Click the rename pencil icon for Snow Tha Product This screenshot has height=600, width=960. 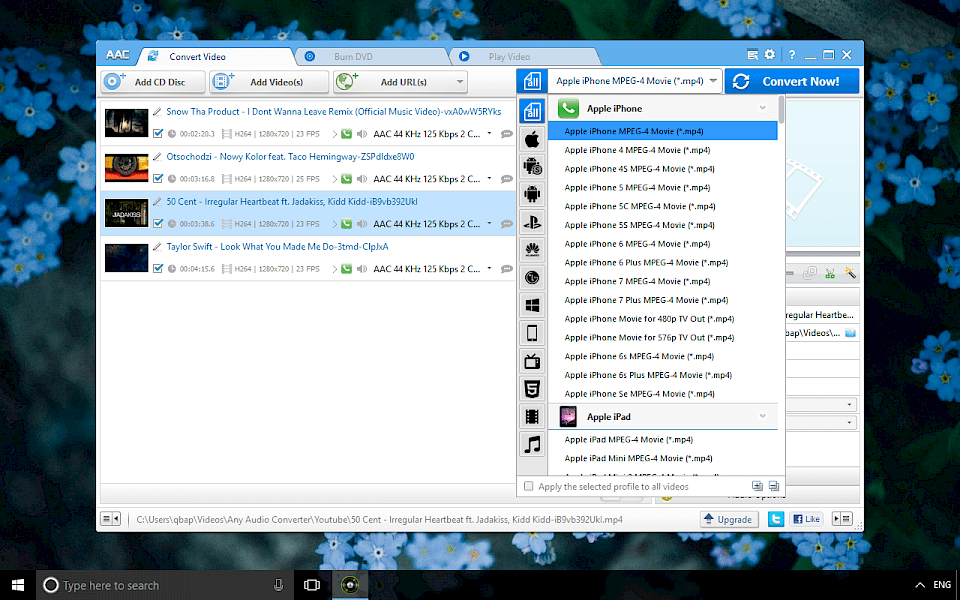(x=157, y=111)
